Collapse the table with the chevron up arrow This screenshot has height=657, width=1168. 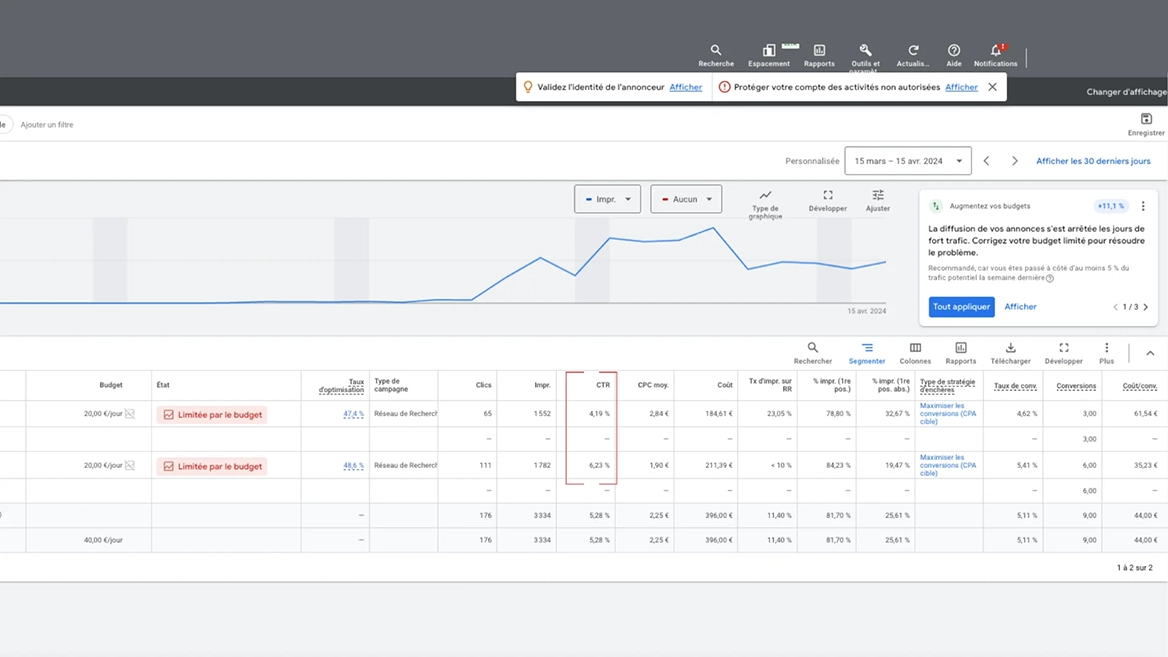pos(1150,353)
